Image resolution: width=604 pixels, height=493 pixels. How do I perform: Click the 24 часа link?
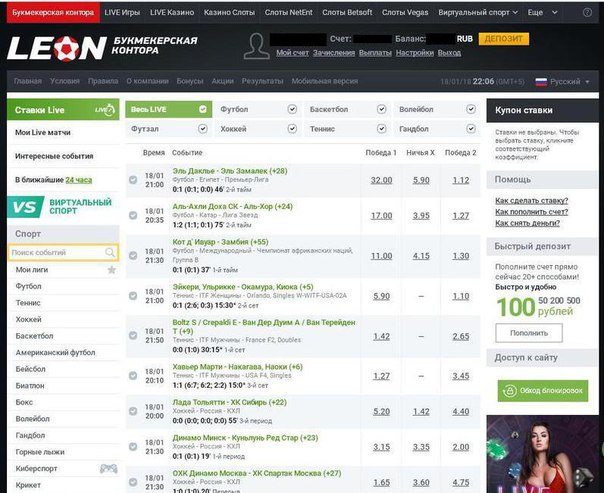pos(79,180)
